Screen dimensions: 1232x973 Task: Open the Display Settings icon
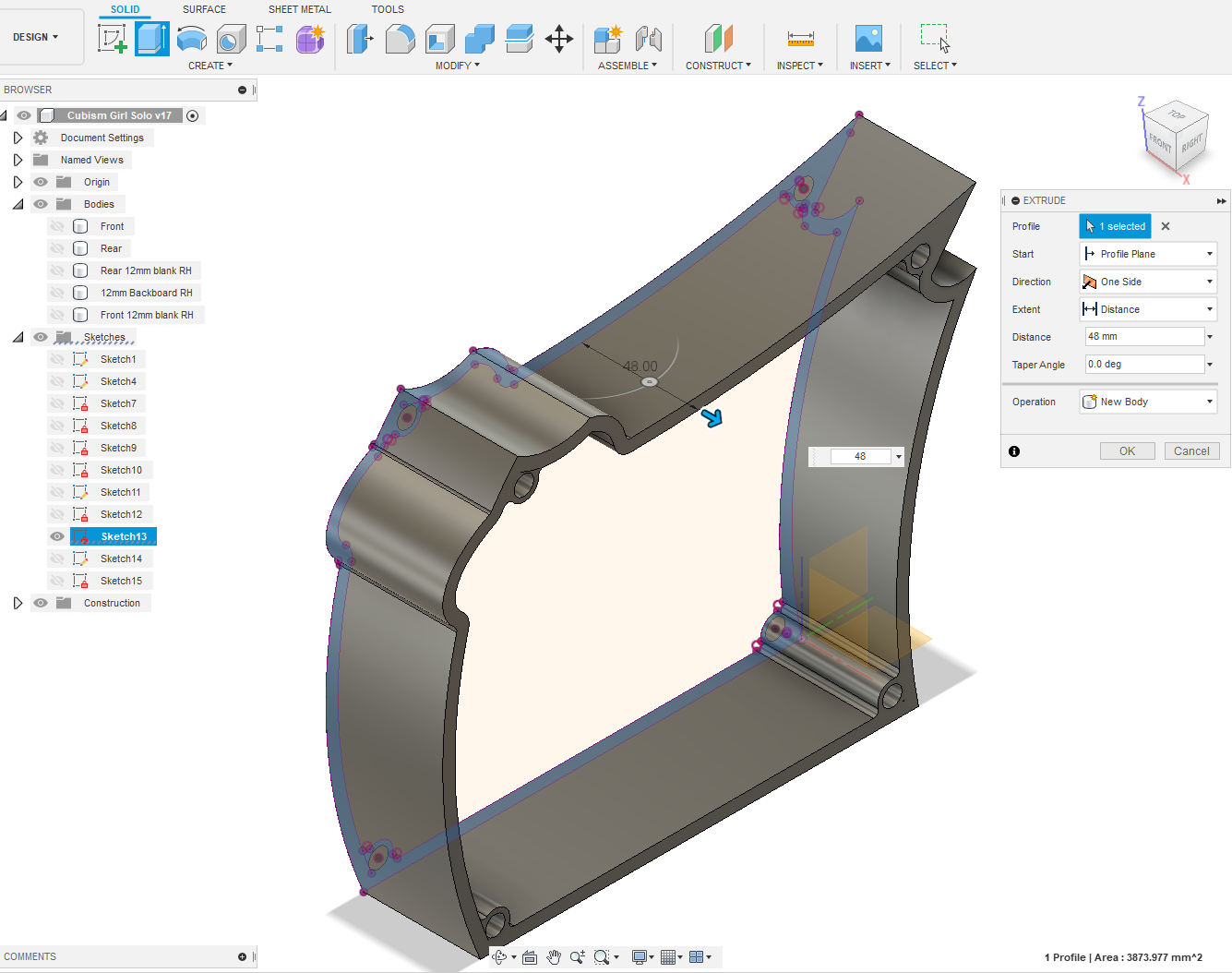(640, 957)
